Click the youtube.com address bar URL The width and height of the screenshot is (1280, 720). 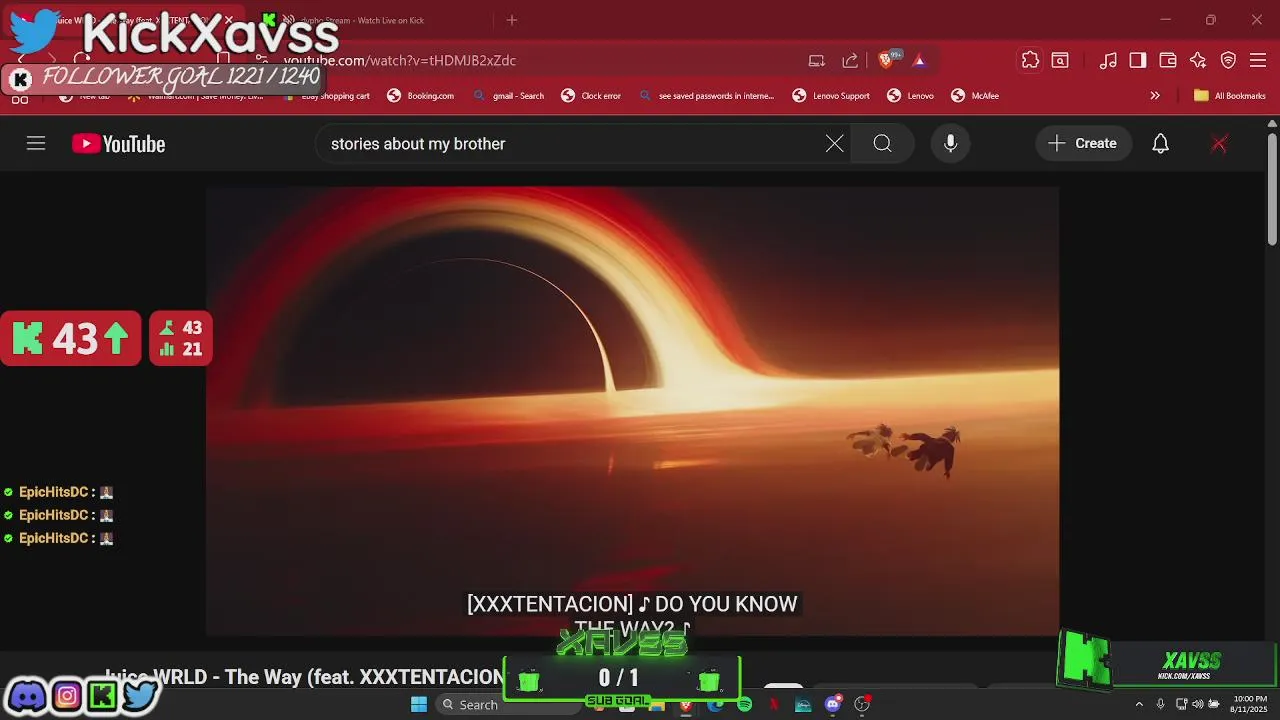click(400, 60)
